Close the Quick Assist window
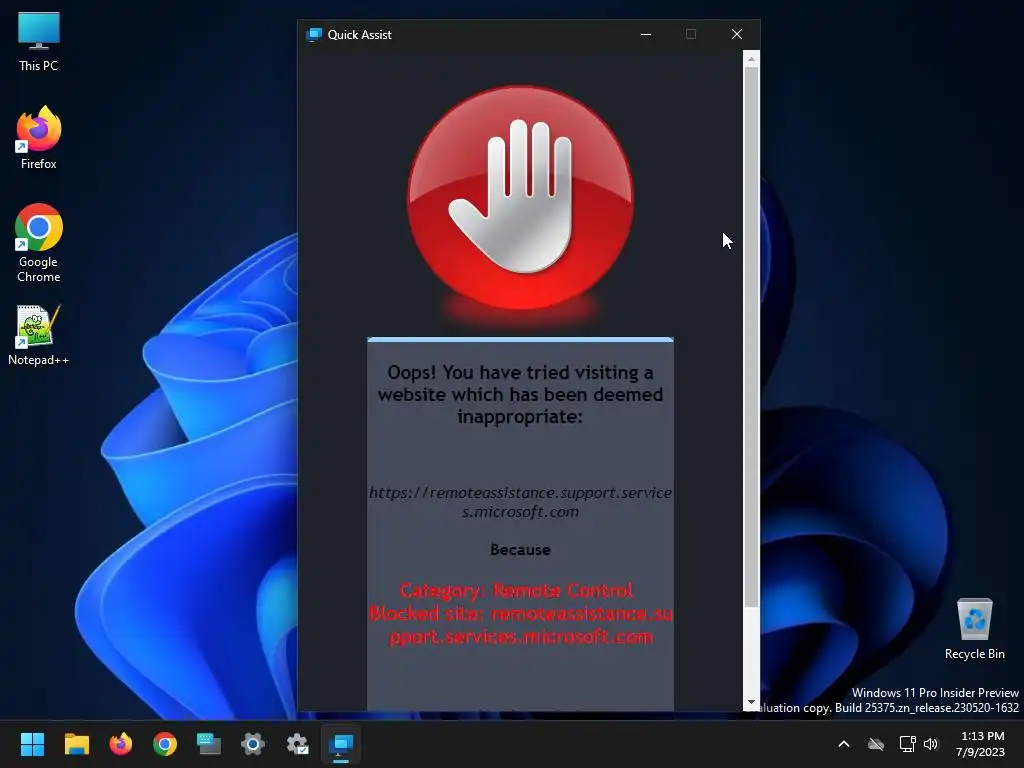The image size is (1024, 768). pos(737,35)
